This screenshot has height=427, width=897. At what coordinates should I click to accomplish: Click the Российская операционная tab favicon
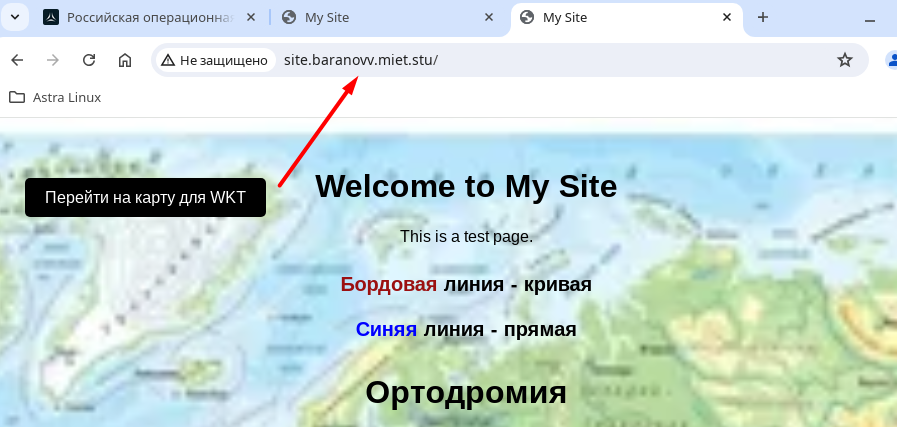51,18
